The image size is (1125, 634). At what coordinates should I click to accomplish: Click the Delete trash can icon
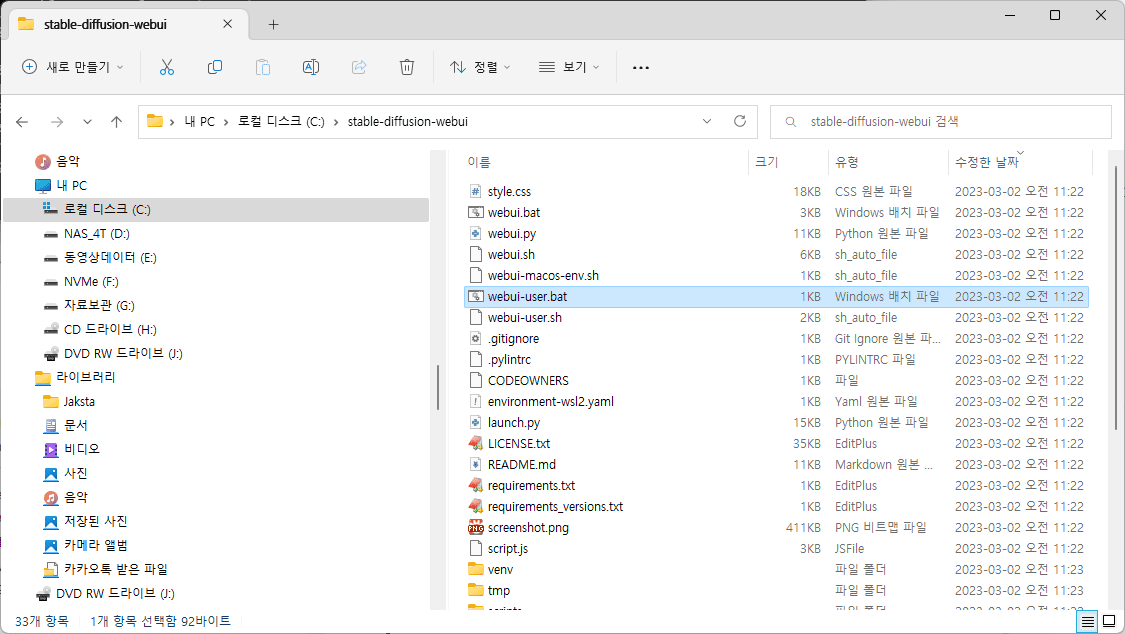point(407,67)
